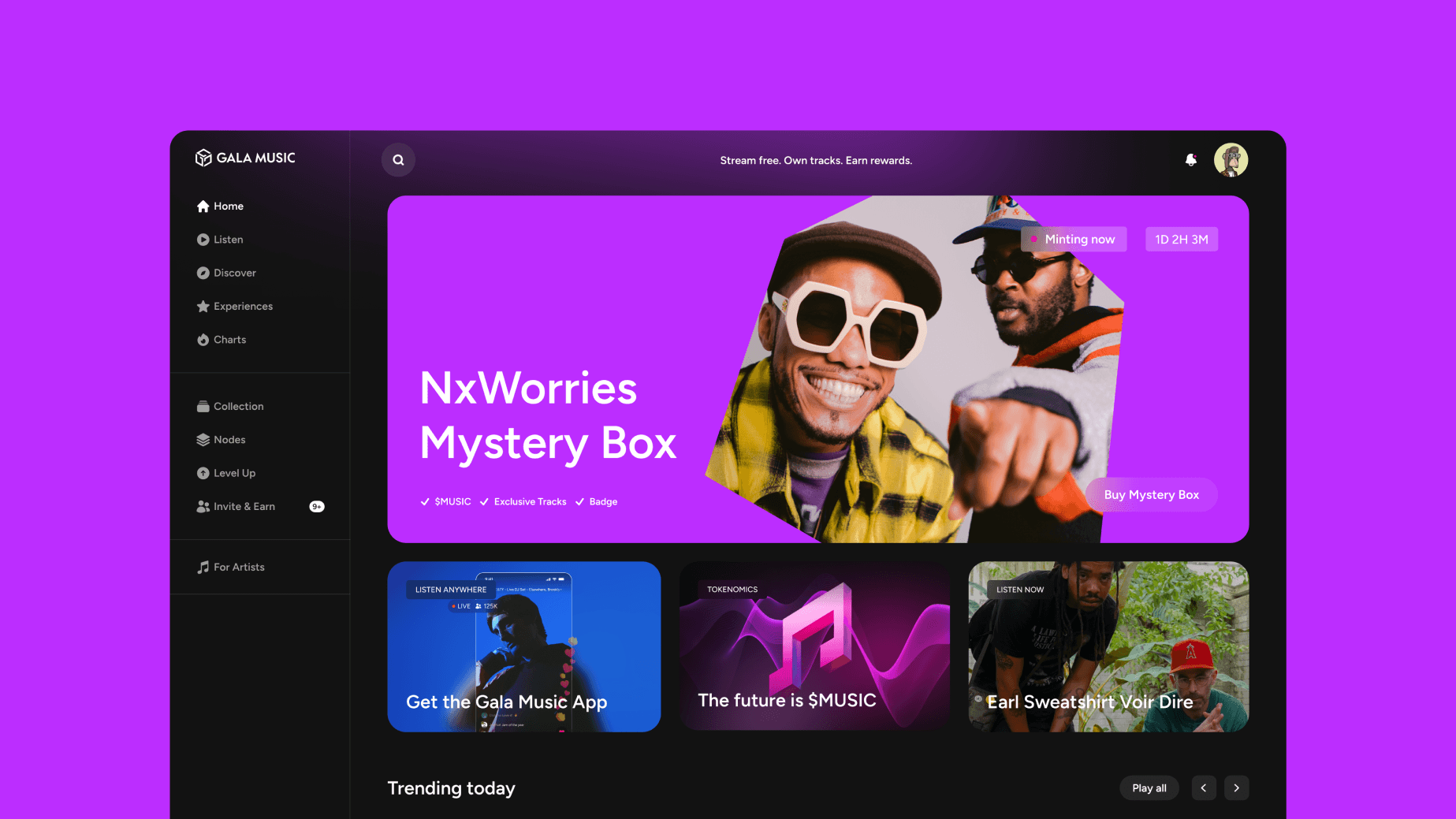This screenshot has height=819, width=1456.
Task: Click the Gala Music cube logo icon
Action: (203, 158)
